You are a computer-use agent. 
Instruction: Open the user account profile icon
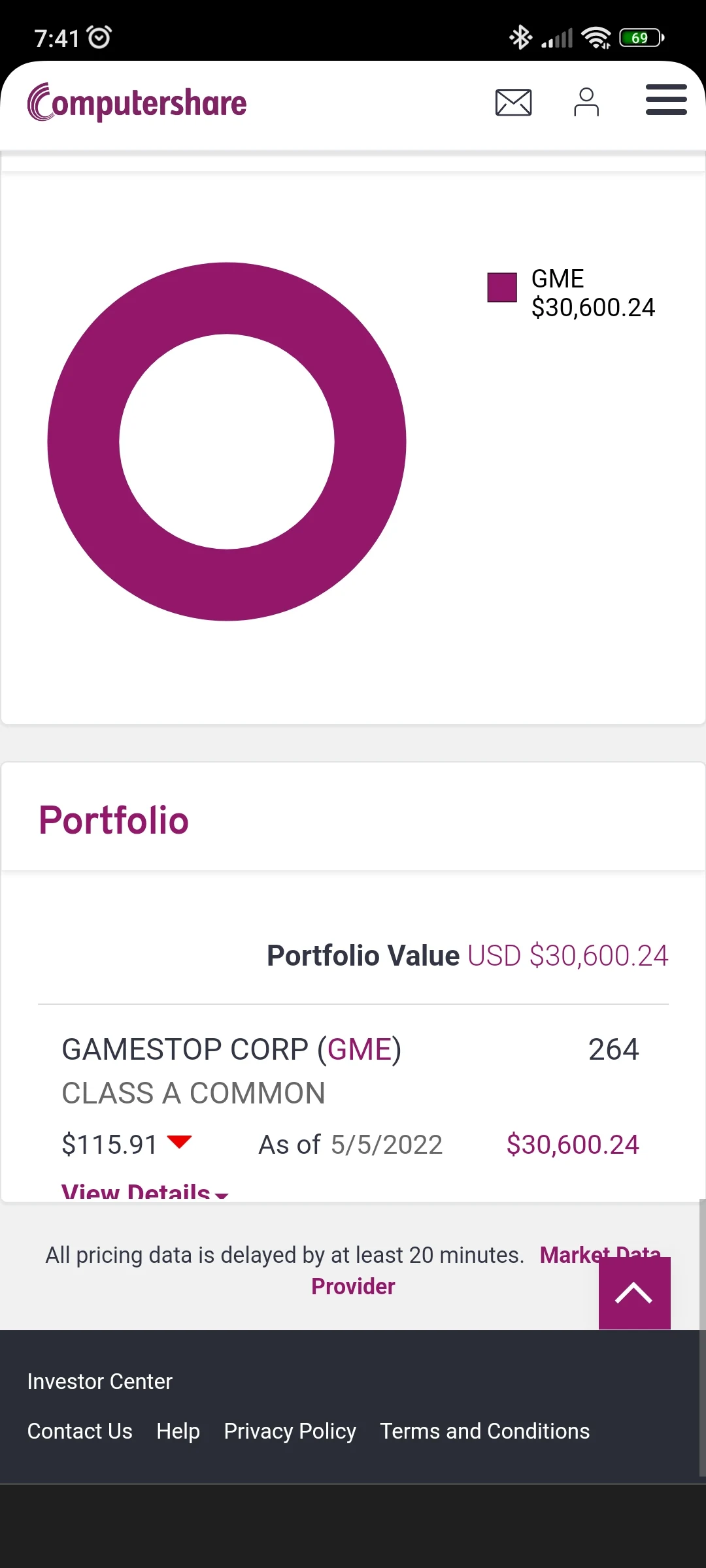[x=586, y=103]
